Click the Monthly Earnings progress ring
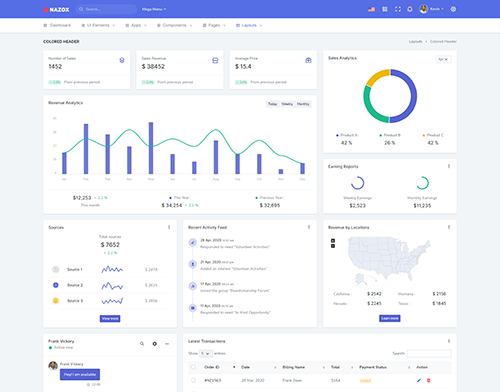This screenshot has width=500, height=392. pos(422,183)
